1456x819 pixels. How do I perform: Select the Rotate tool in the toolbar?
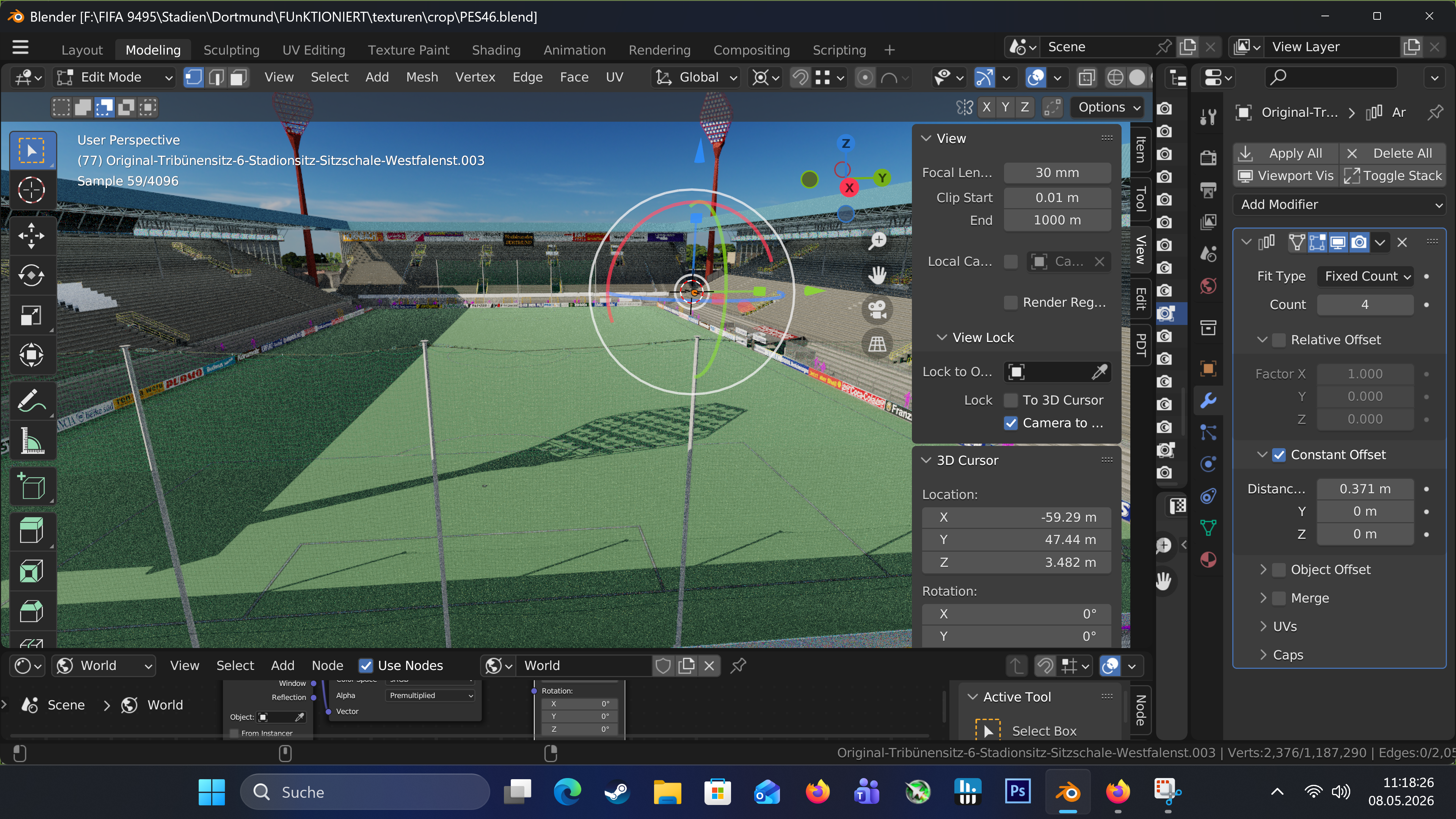coord(31,275)
